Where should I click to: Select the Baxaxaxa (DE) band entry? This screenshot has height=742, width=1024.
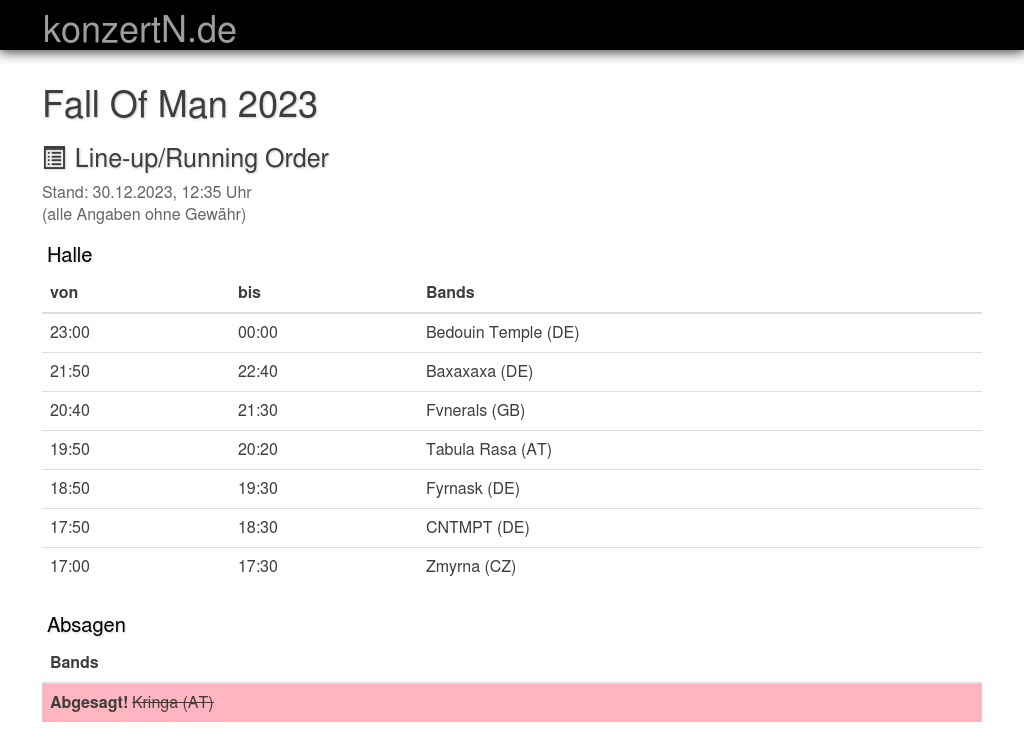[479, 371]
